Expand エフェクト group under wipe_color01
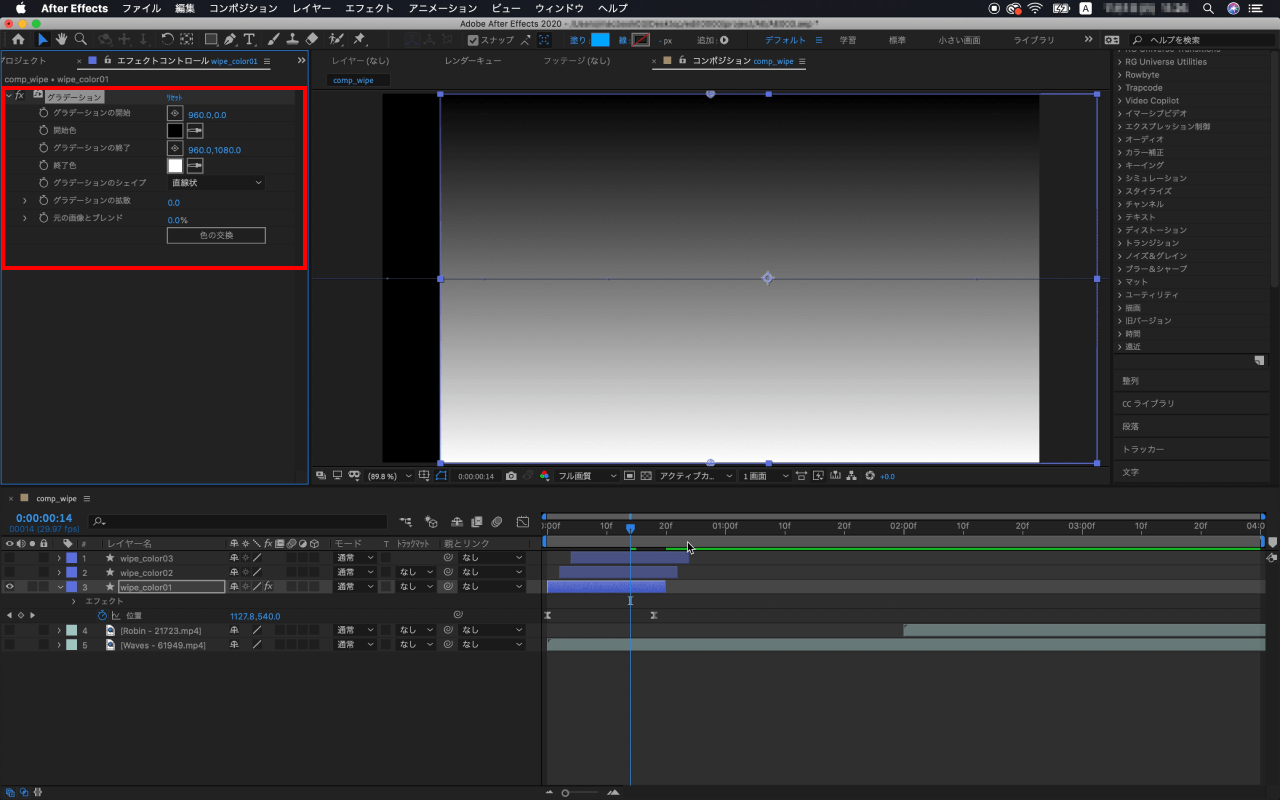The width and height of the screenshot is (1281, 801). click(74, 602)
